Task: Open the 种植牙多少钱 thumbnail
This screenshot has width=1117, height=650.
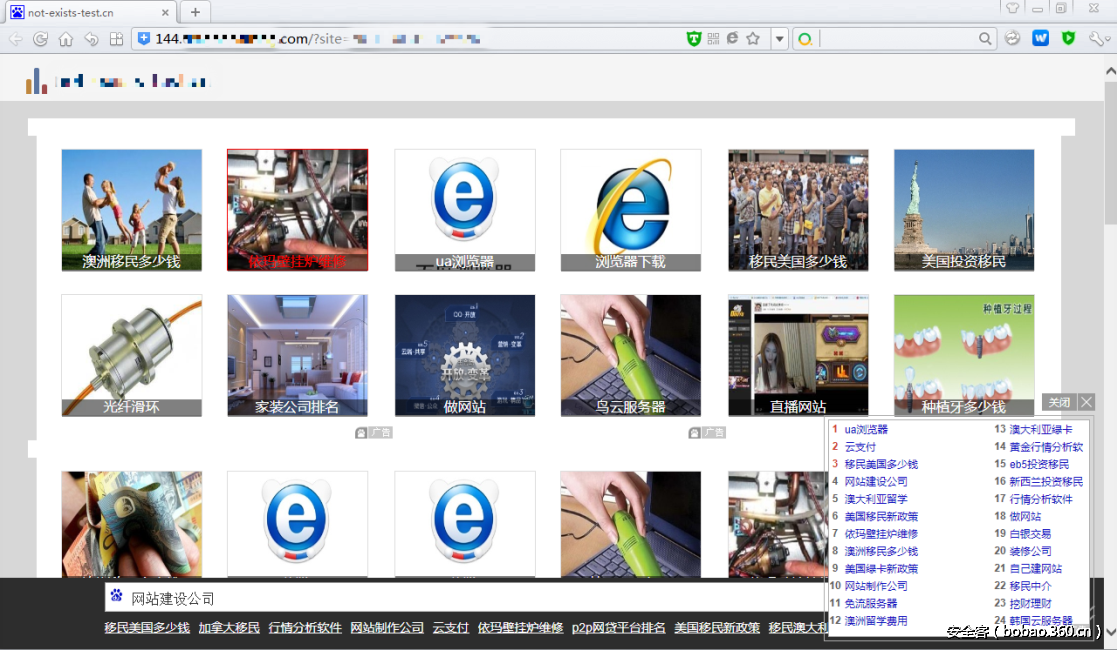Action: pyautogui.click(x=964, y=356)
